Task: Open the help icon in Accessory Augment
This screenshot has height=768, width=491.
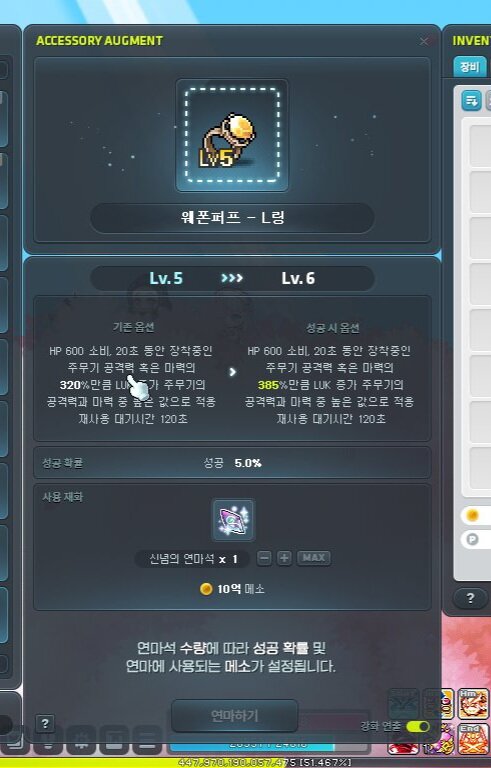Action: click(x=45, y=723)
